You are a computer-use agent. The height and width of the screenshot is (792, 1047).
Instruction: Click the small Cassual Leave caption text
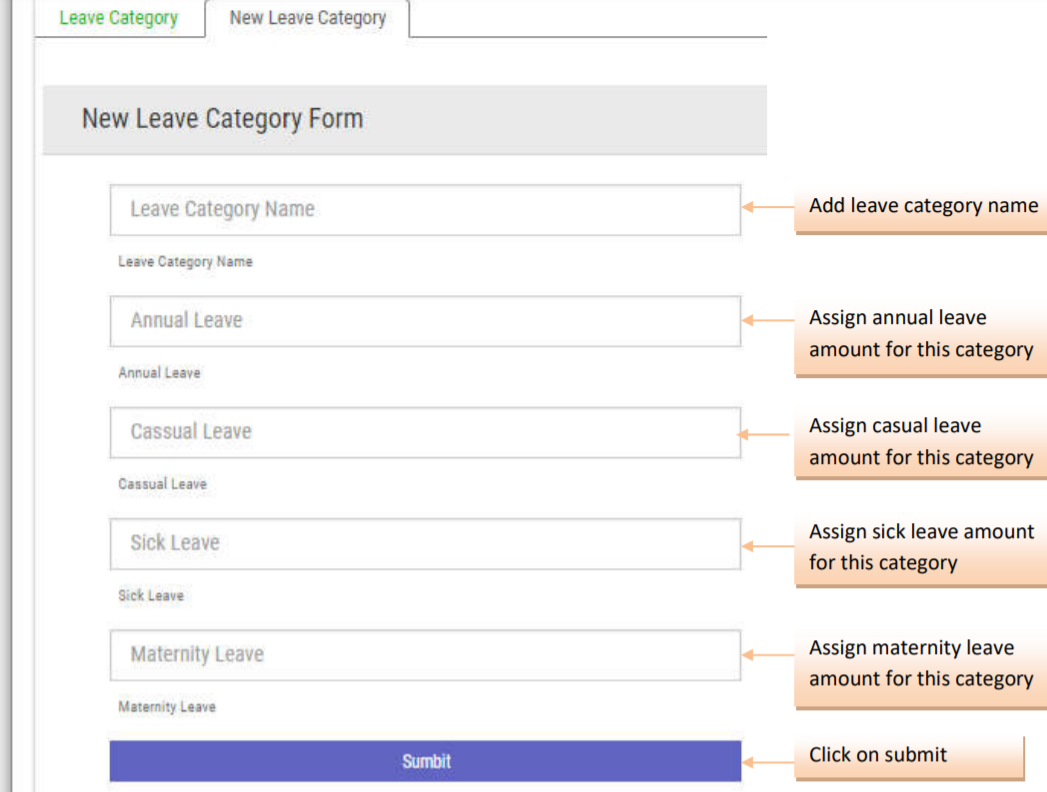click(x=162, y=484)
